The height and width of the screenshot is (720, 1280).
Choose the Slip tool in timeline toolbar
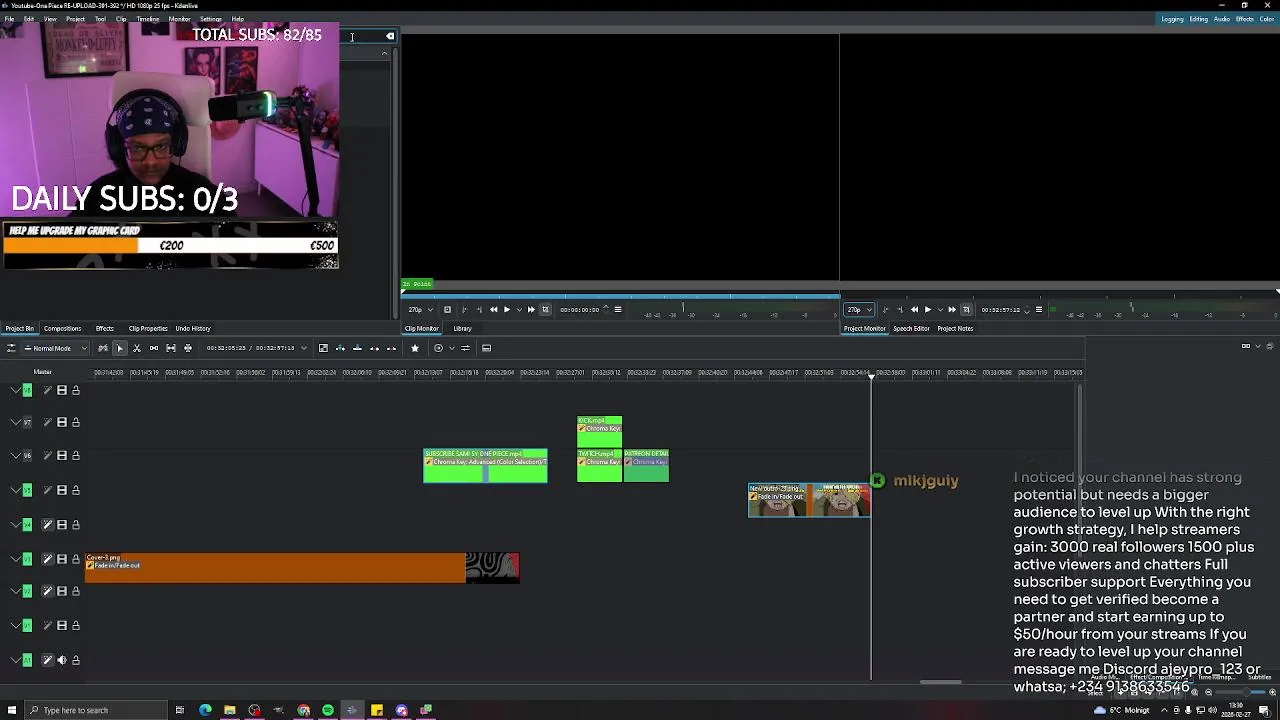pos(171,348)
